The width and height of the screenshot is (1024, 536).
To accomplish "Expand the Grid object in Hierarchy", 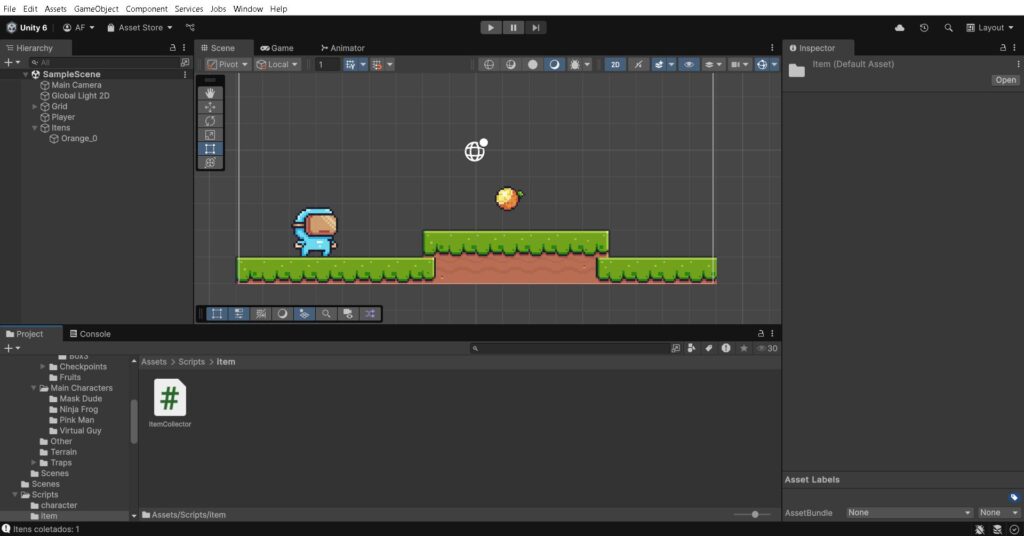I will [x=35, y=106].
